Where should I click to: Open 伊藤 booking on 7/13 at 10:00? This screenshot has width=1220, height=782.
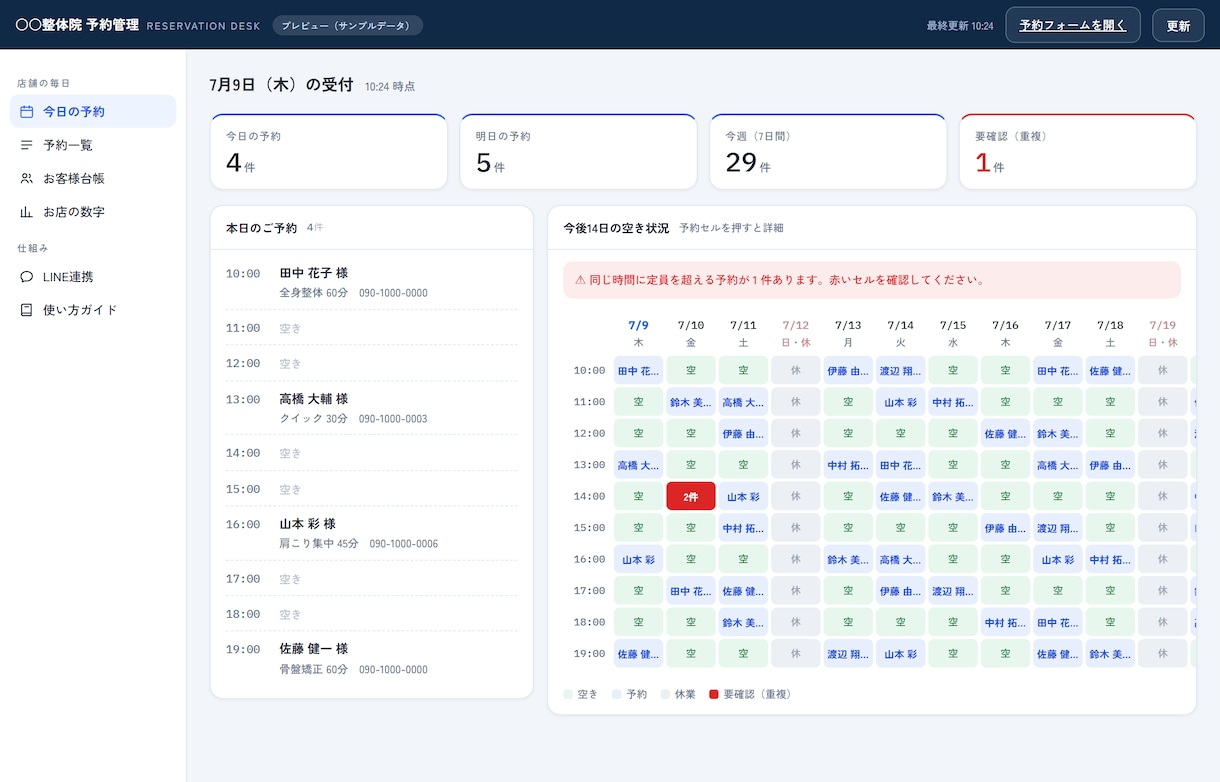[848, 370]
